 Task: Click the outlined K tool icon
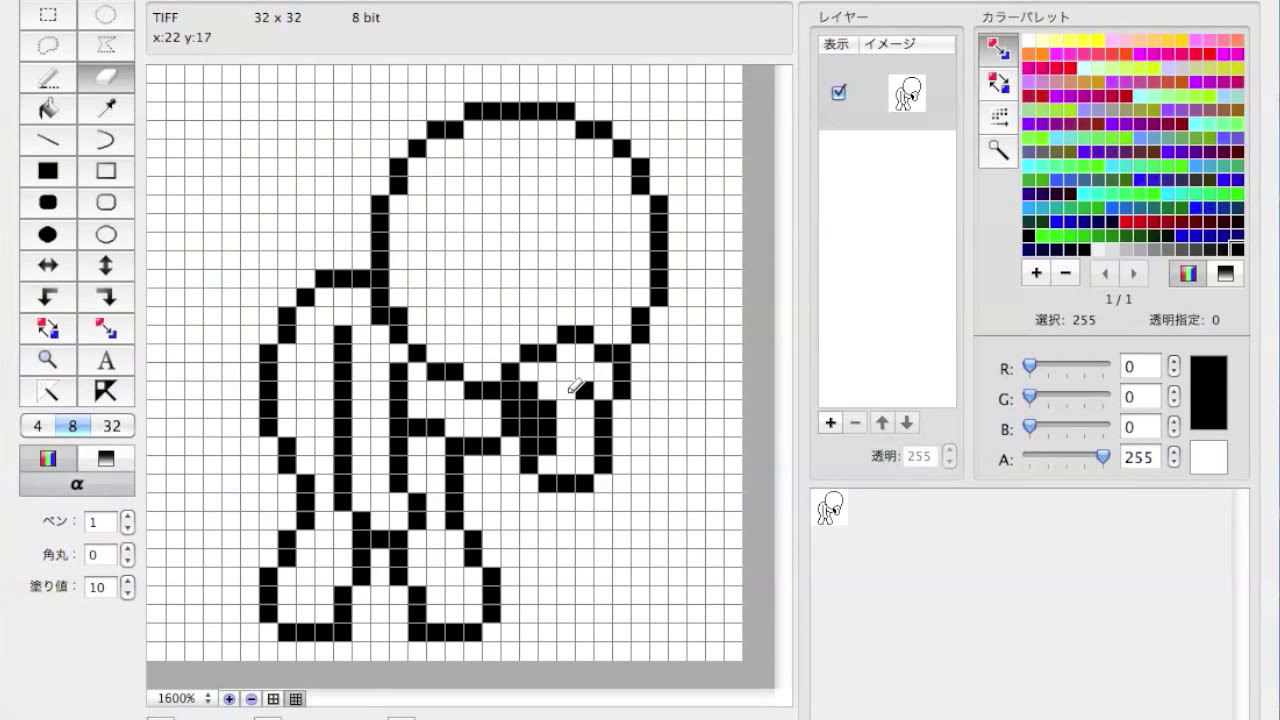click(x=48, y=391)
